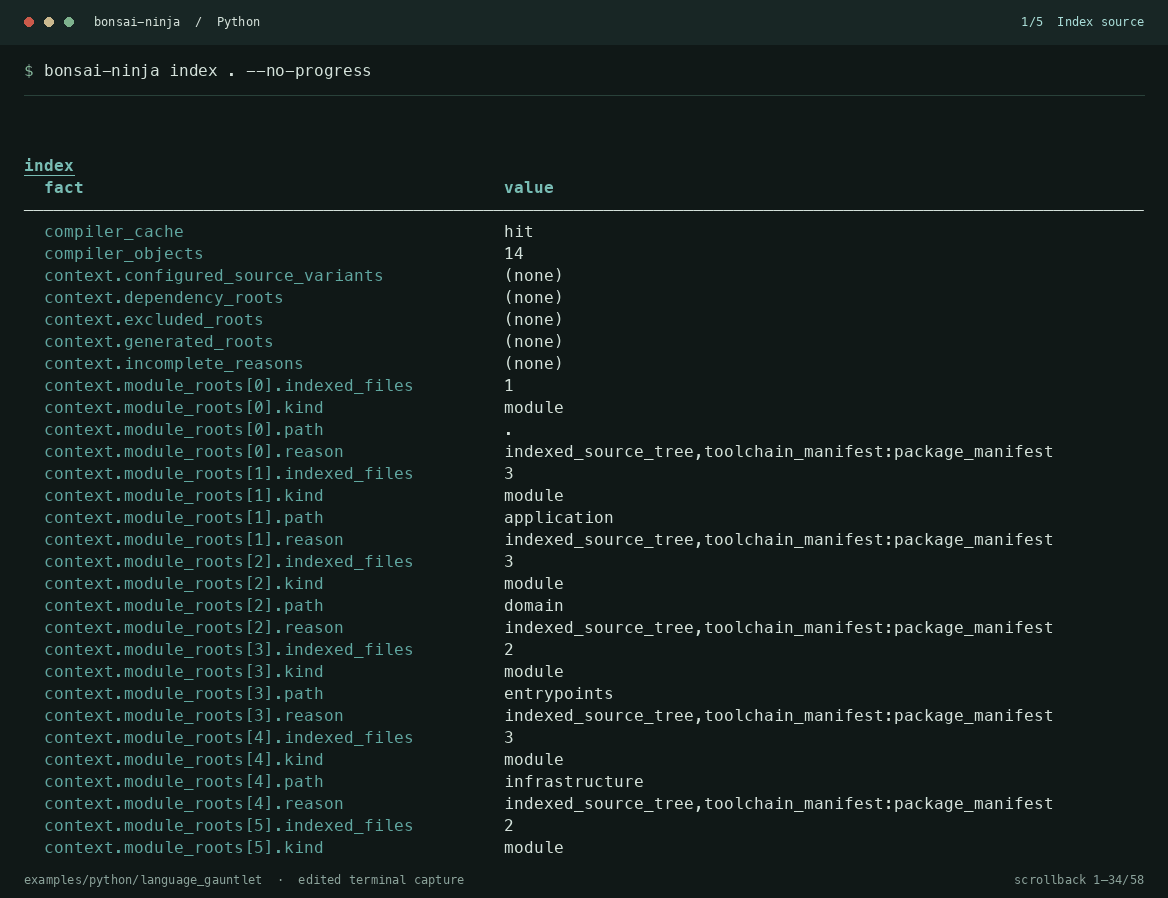The width and height of the screenshot is (1168, 898).
Task: Click the 1/5 step counter
Action: click(1032, 22)
